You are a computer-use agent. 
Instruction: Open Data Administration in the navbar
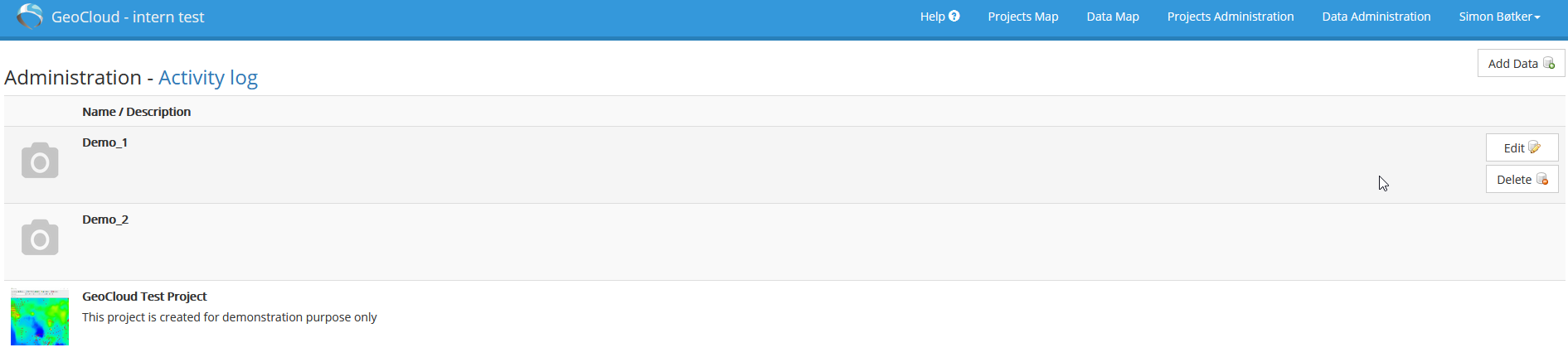1376,17
